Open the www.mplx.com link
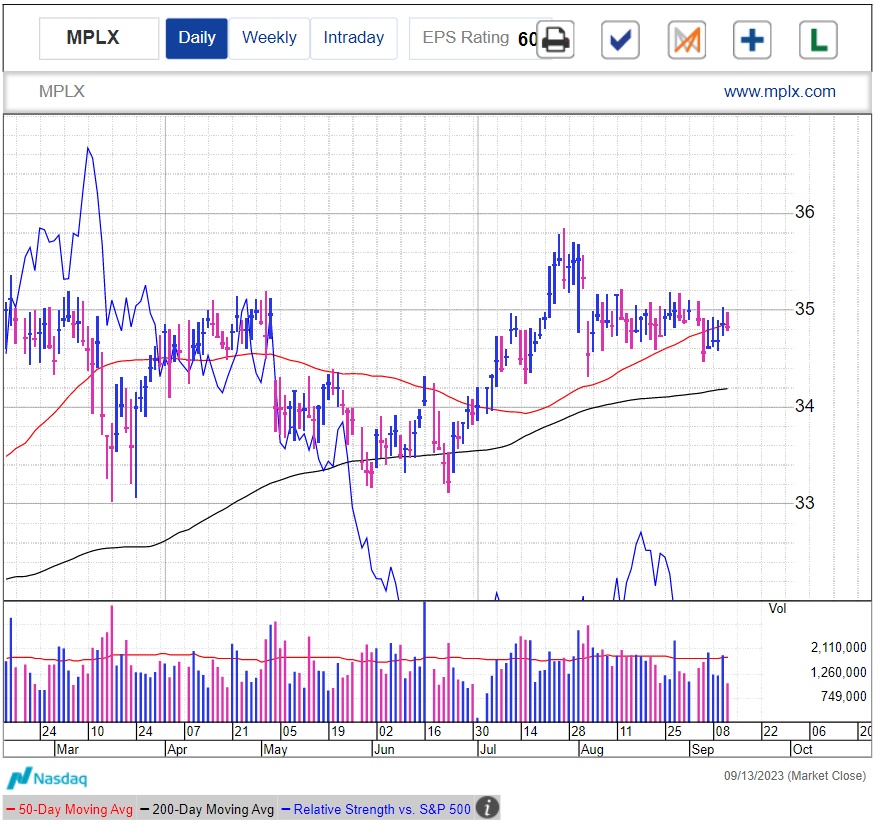The height and width of the screenshot is (825, 876). coord(779,92)
